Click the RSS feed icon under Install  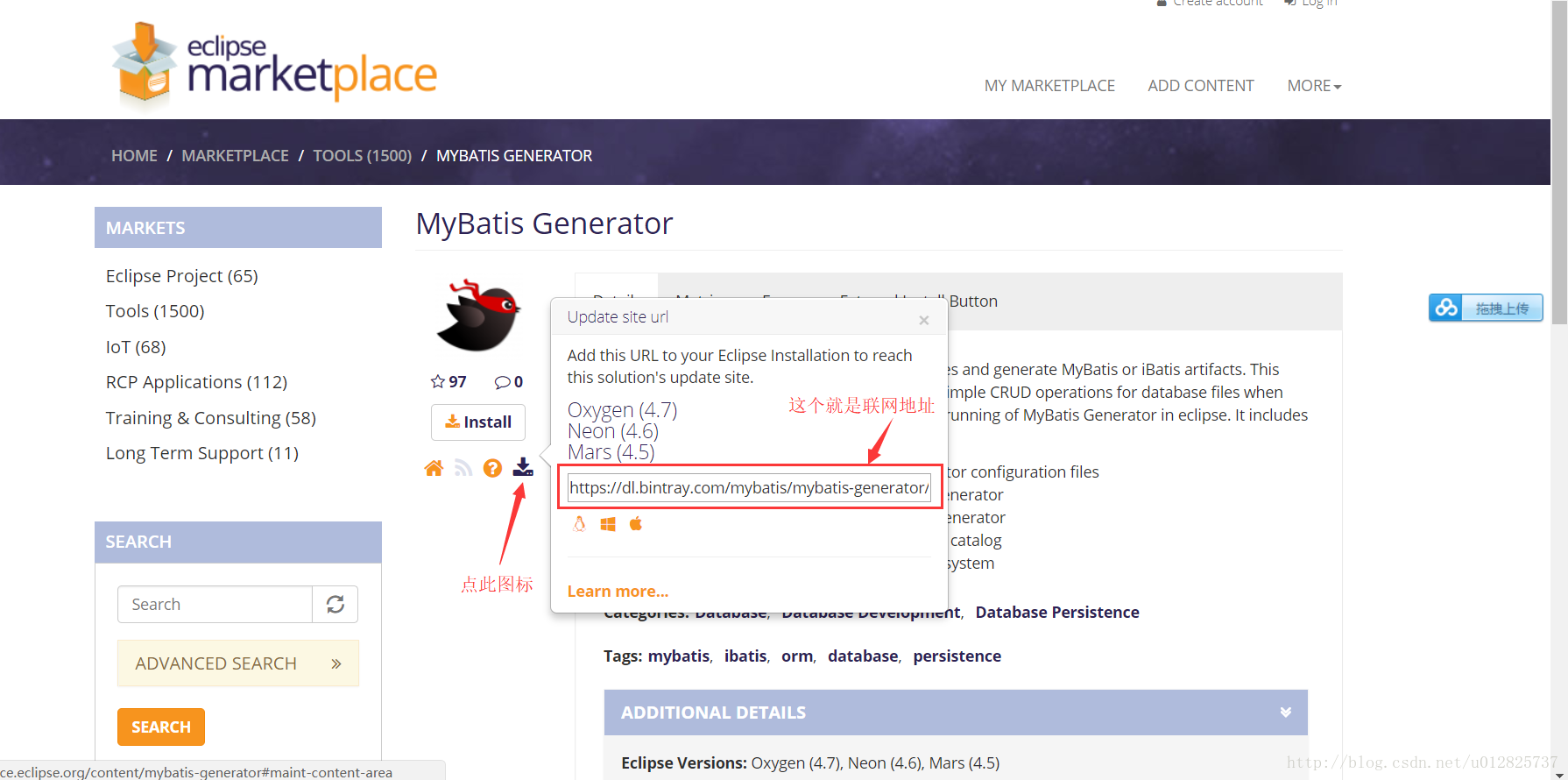(463, 468)
